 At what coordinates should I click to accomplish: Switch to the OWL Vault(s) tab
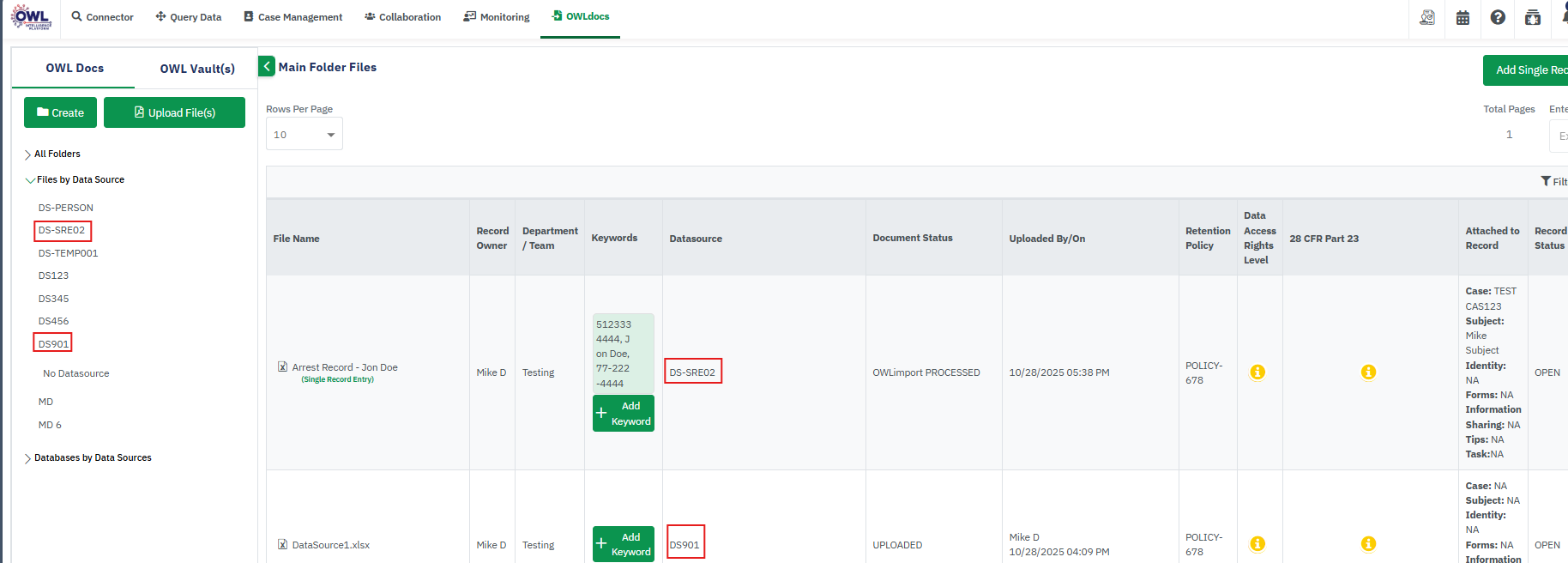click(x=197, y=69)
